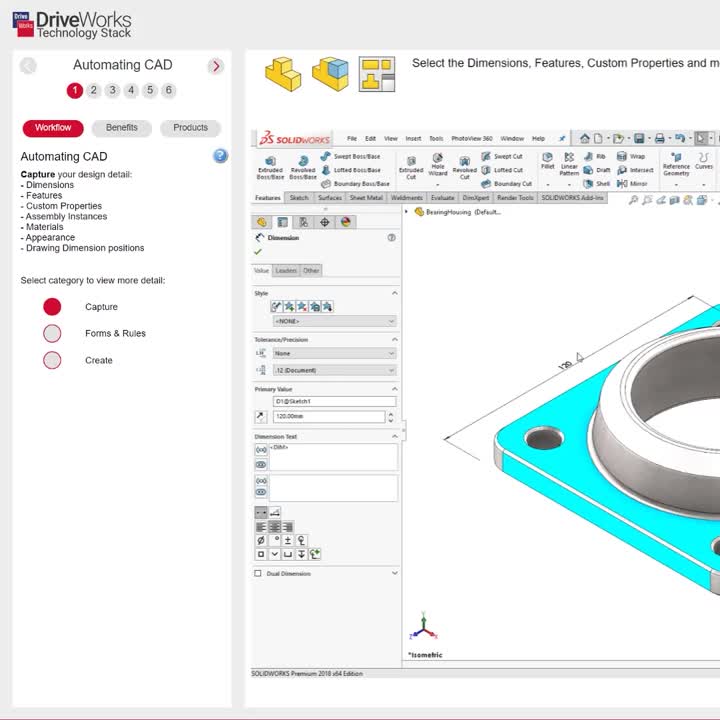Select the Mirror feature

pyautogui.click(x=632, y=184)
